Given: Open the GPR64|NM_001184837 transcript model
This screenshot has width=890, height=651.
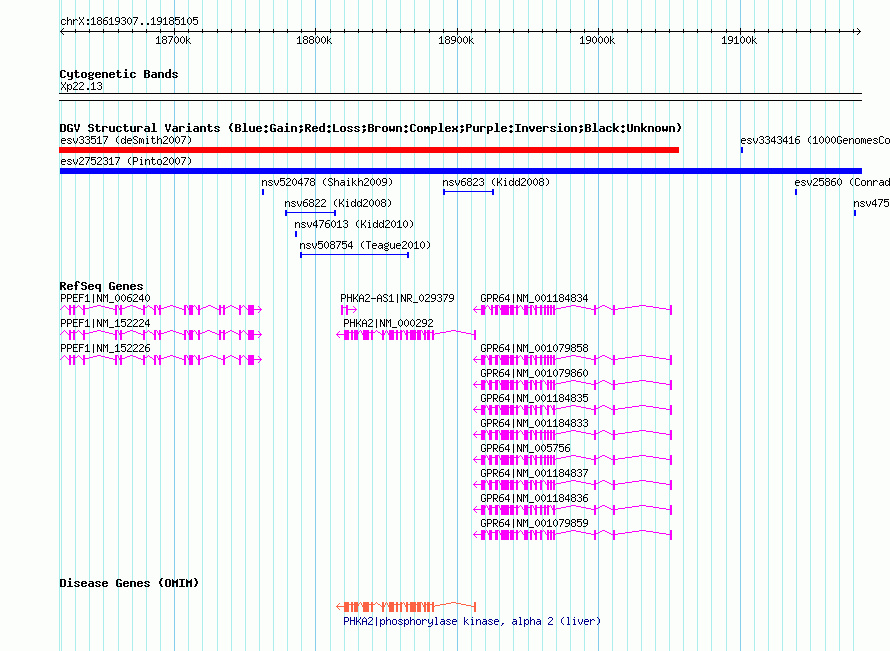Looking at the screenshot, I should 573,484.
